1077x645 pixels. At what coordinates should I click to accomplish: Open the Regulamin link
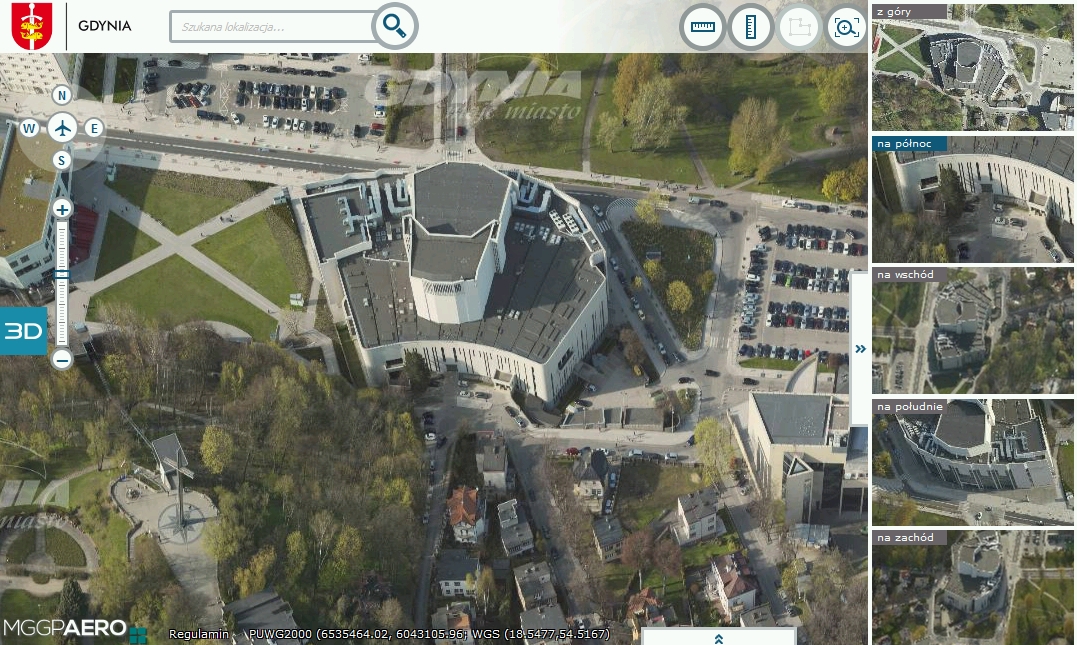(x=198, y=634)
